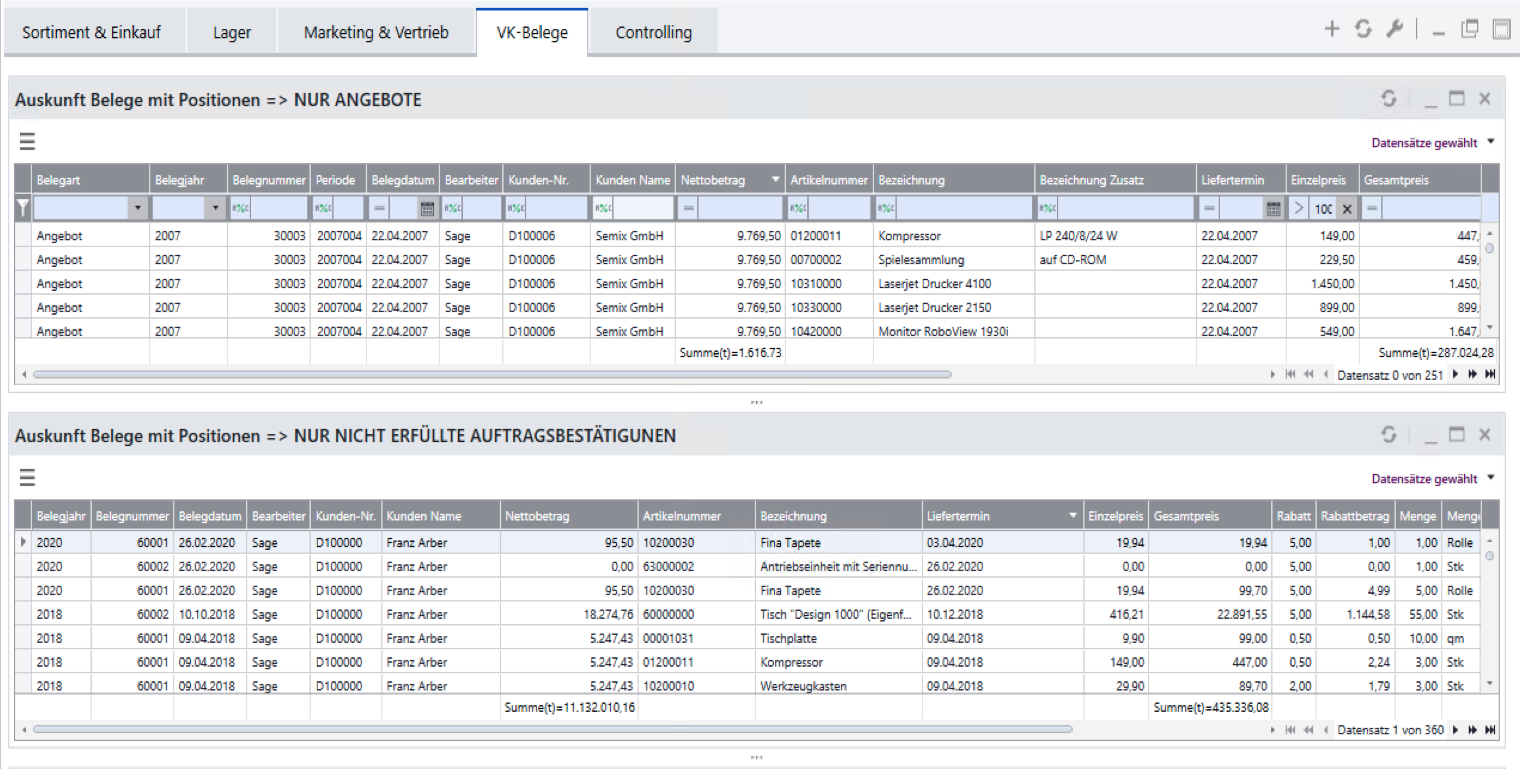The image size is (1520, 769).
Task: Select the Tischplatte row
Action: pos(748,638)
